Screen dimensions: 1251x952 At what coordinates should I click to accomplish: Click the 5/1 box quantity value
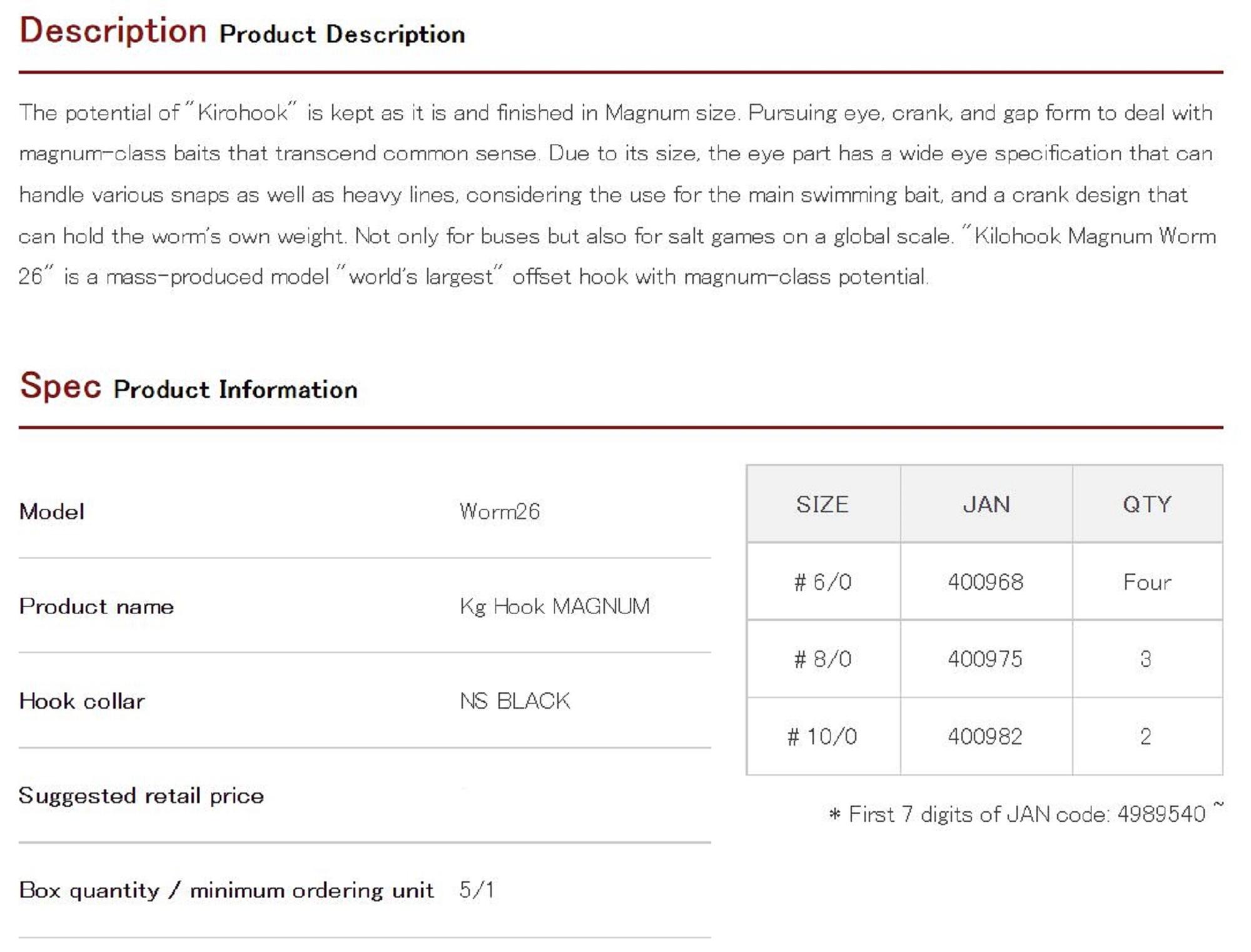click(x=477, y=889)
